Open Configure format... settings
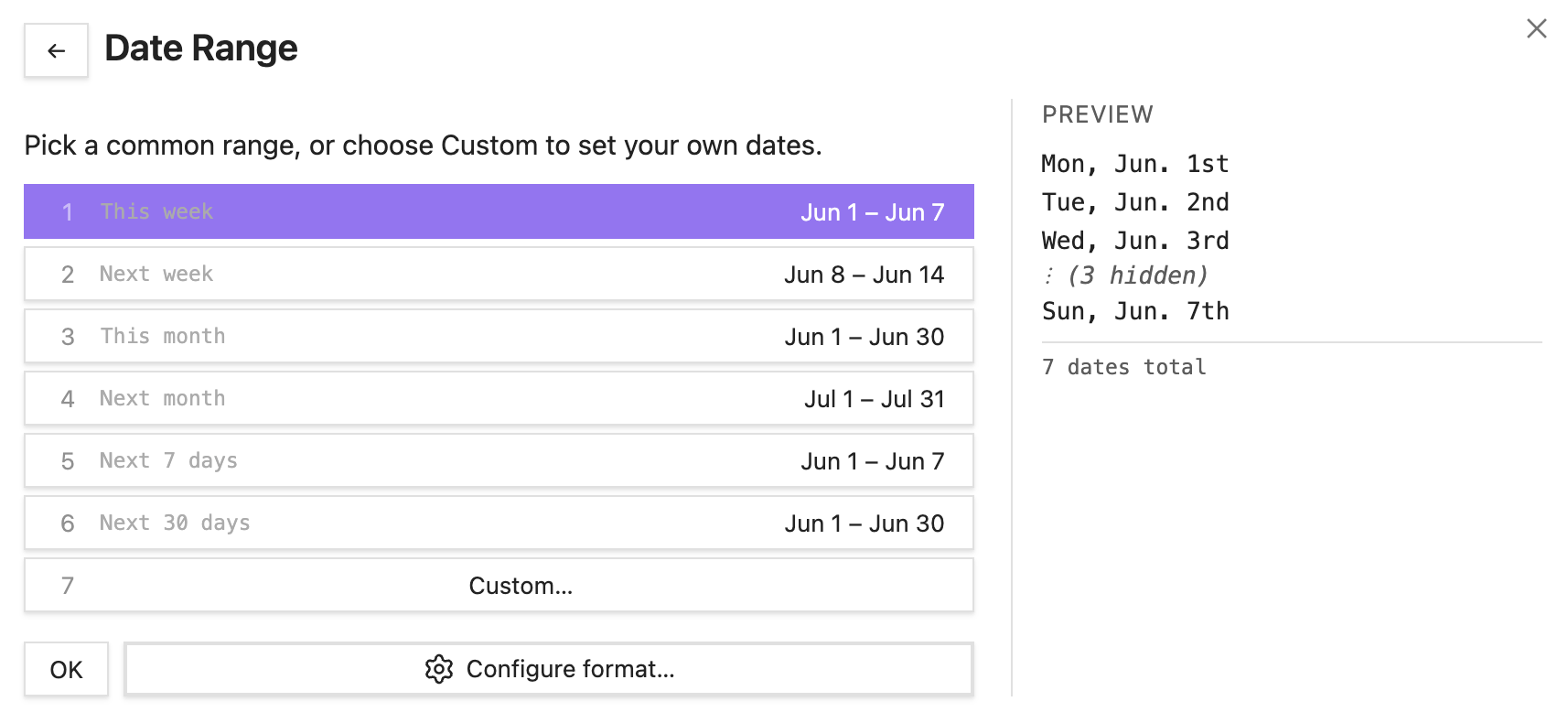 [549, 669]
